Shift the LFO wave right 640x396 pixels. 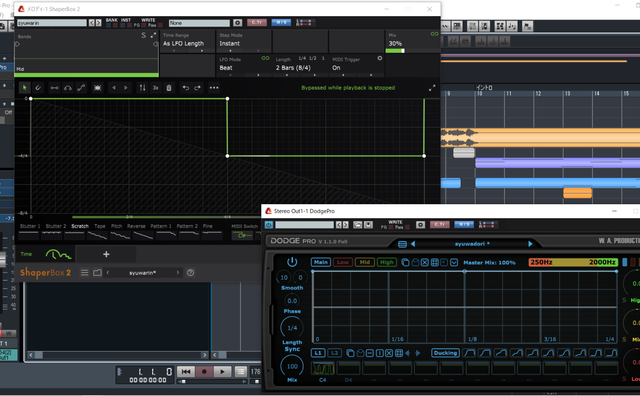(126, 88)
